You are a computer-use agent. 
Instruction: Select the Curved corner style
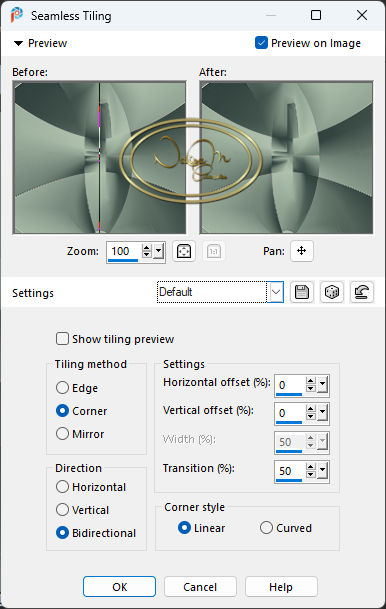tap(266, 528)
